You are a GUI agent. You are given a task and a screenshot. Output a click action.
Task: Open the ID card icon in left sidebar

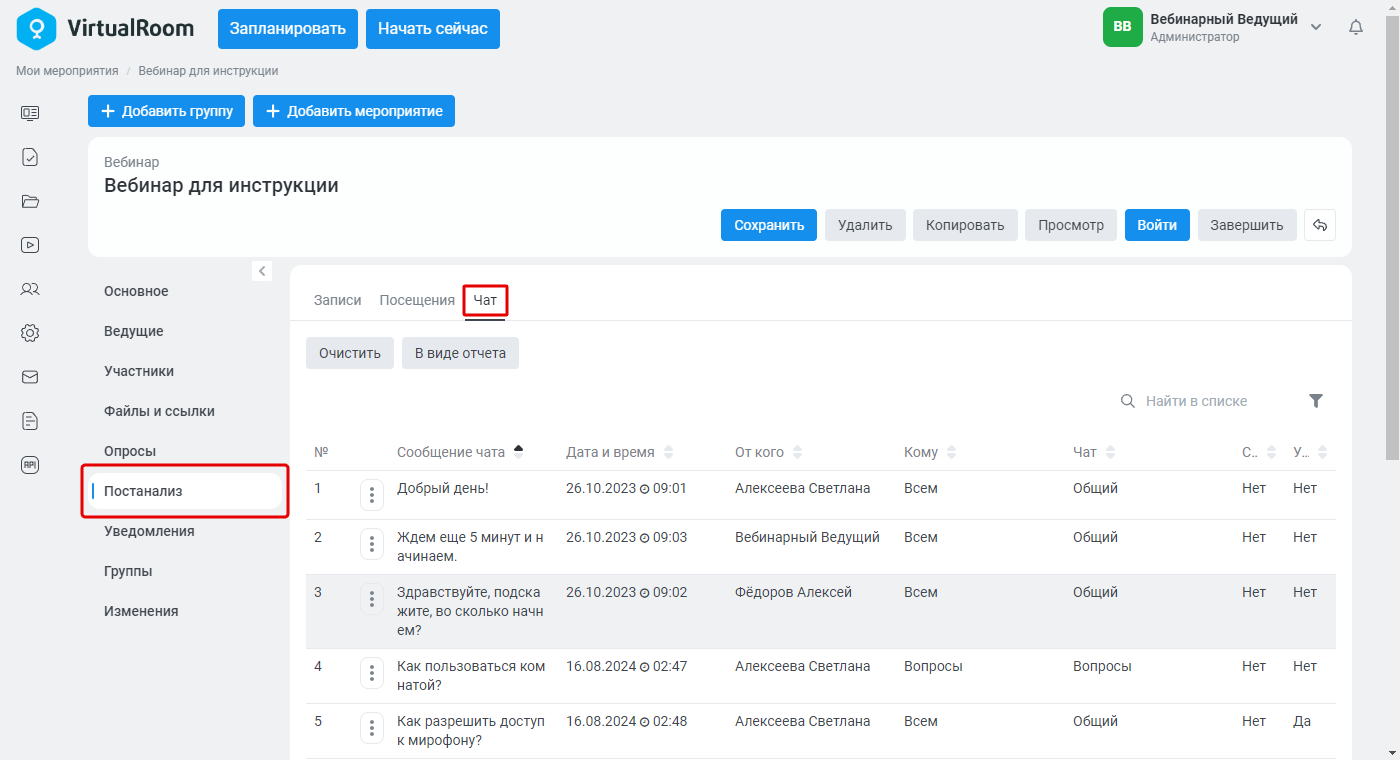tap(30, 113)
